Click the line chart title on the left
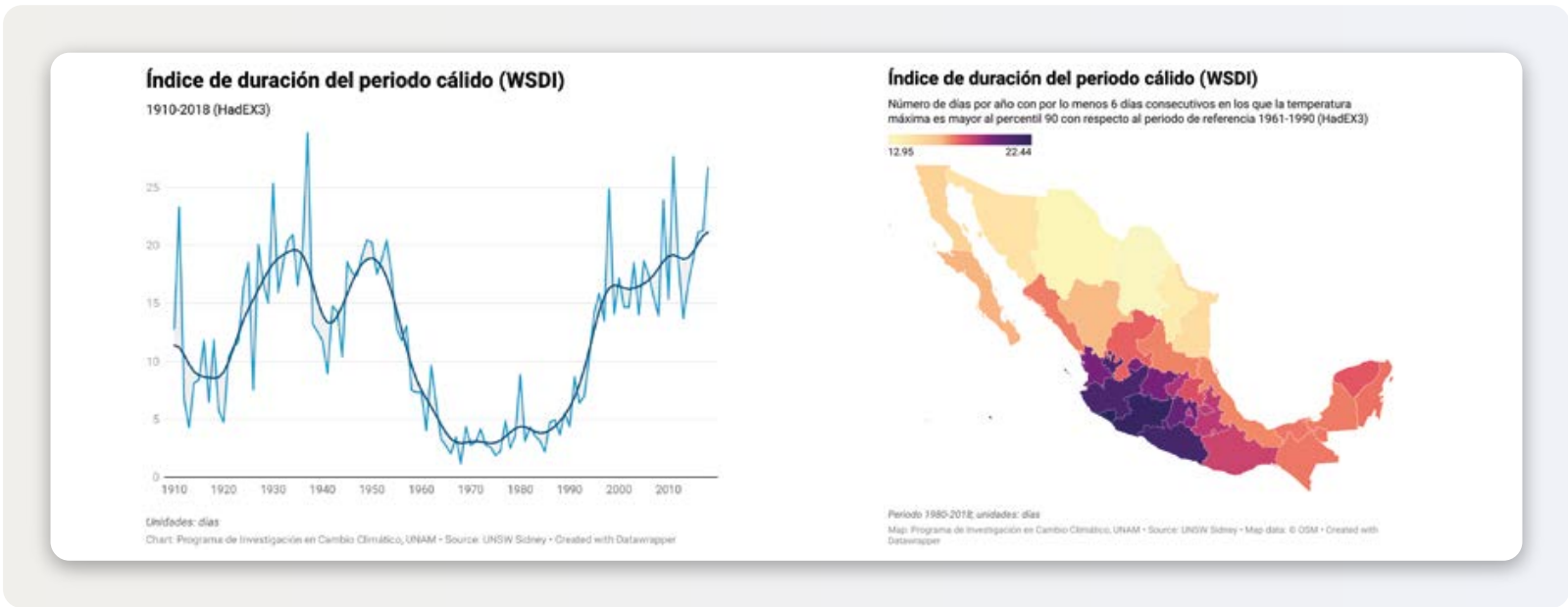 [355, 80]
